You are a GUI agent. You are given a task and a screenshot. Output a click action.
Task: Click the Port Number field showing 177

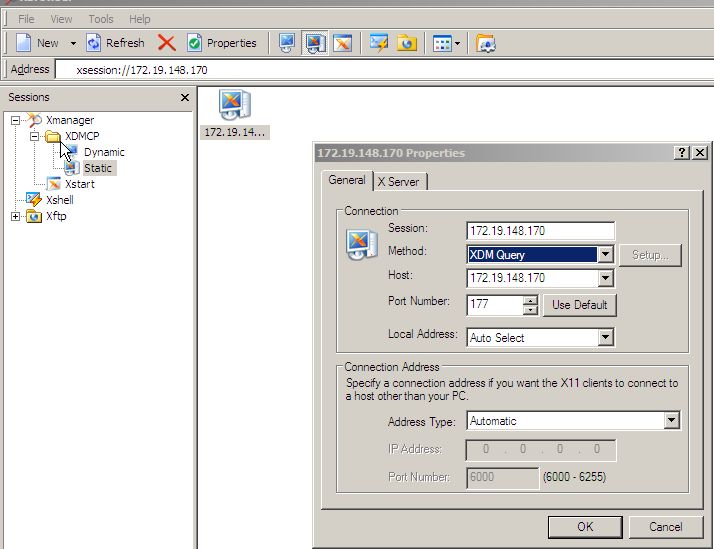point(495,305)
